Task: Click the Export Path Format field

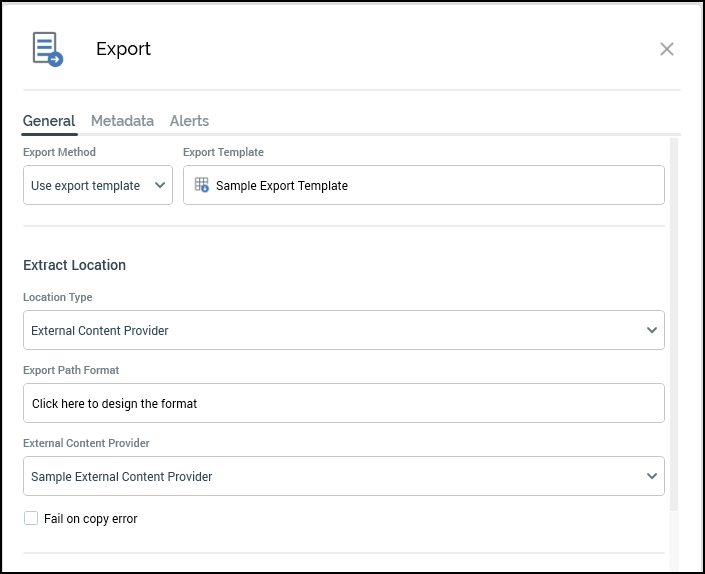Action: (343, 403)
